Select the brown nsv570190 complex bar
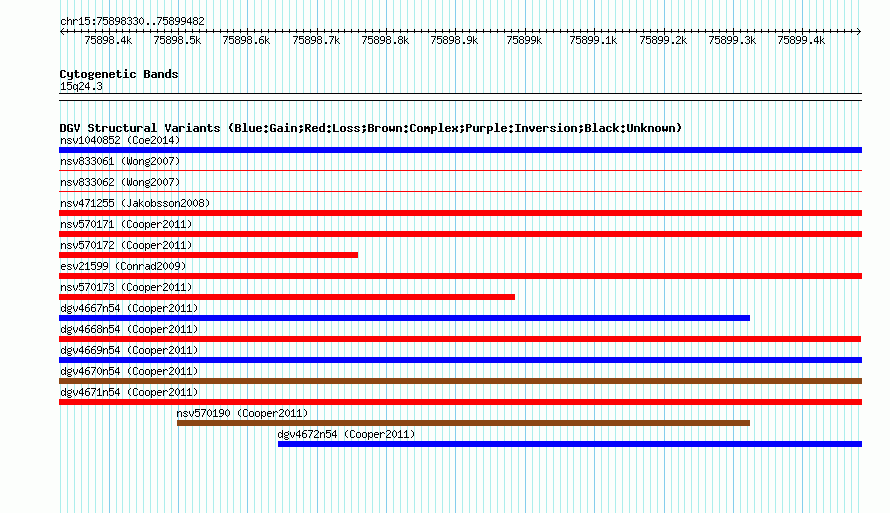This screenshot has height=513, width=890. [x=463, y=423]
